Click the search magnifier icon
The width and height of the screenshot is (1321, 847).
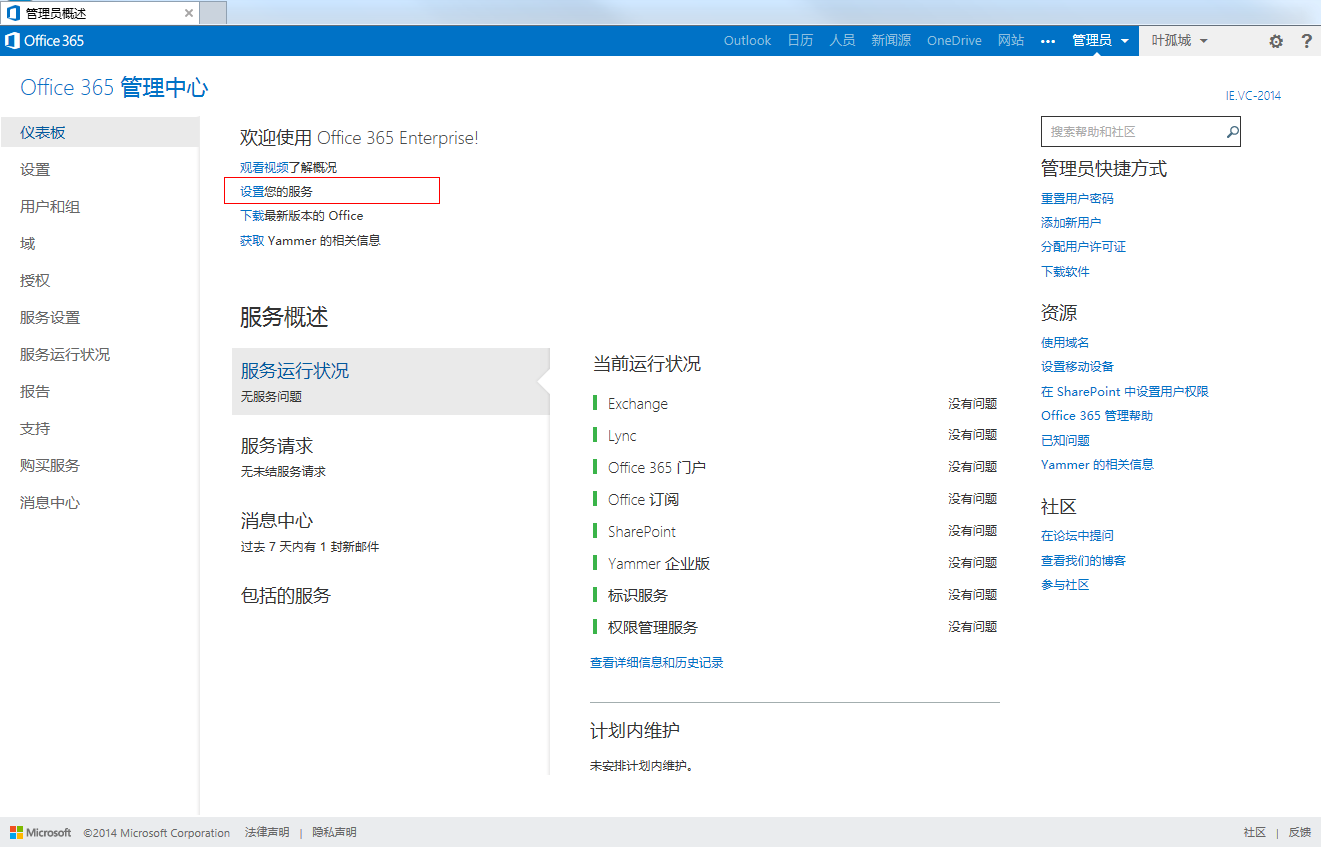point(1232,132)
